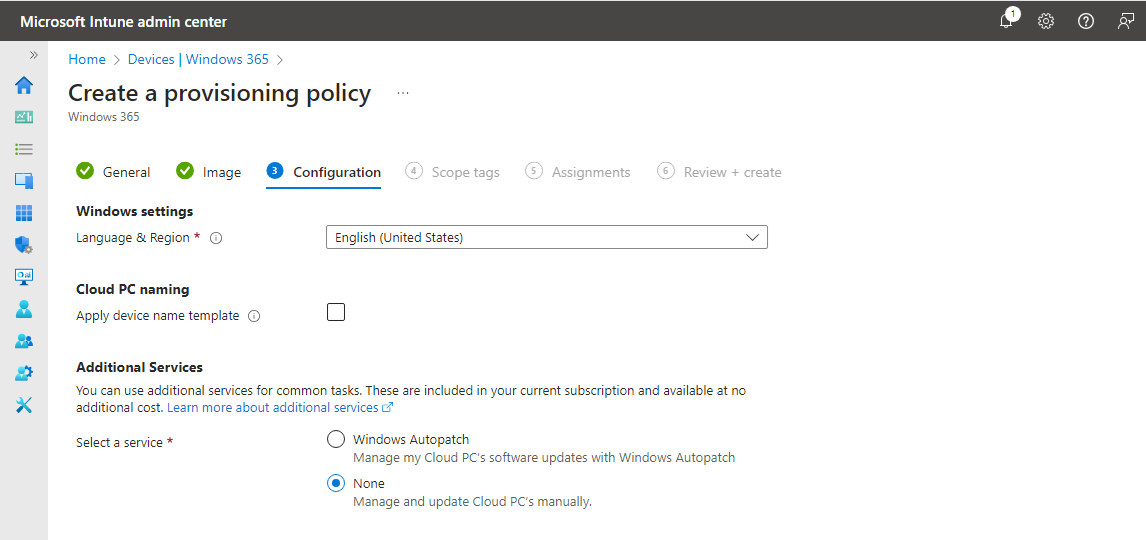Open the Apps grid icon in the sidebar
Viewport: 1146px width, 540px height.
[24, 213]
